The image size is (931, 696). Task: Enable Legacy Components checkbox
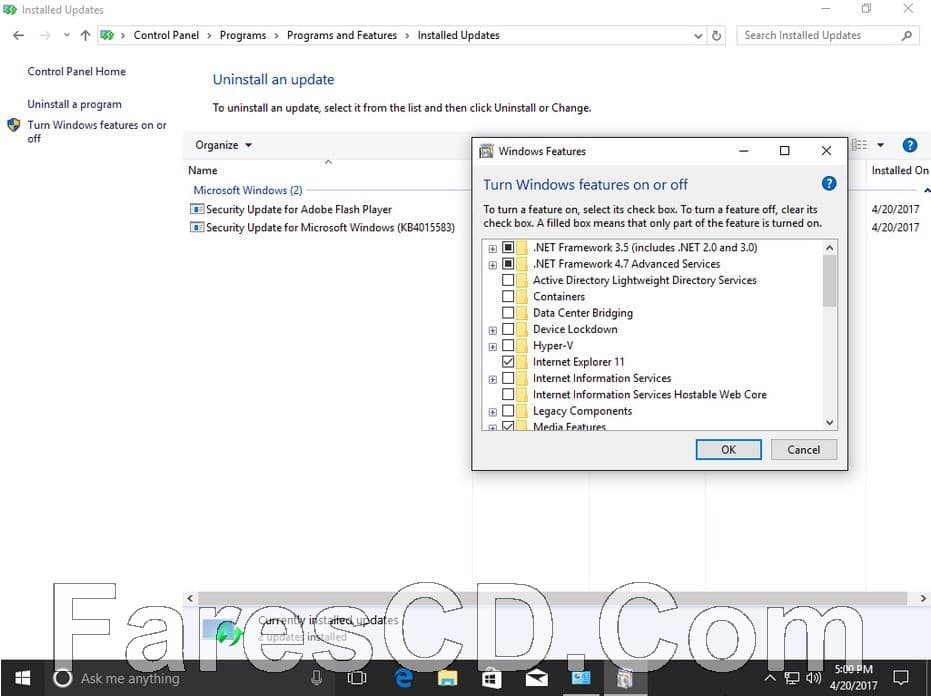click(x=508, y=410)
